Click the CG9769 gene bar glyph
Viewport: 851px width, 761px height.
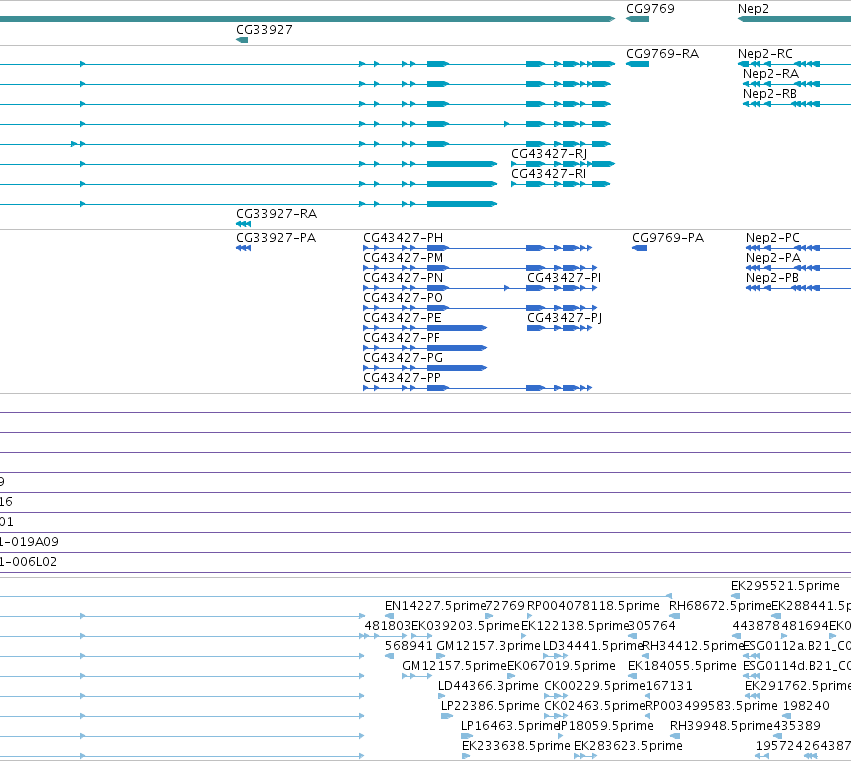(637, 19)
